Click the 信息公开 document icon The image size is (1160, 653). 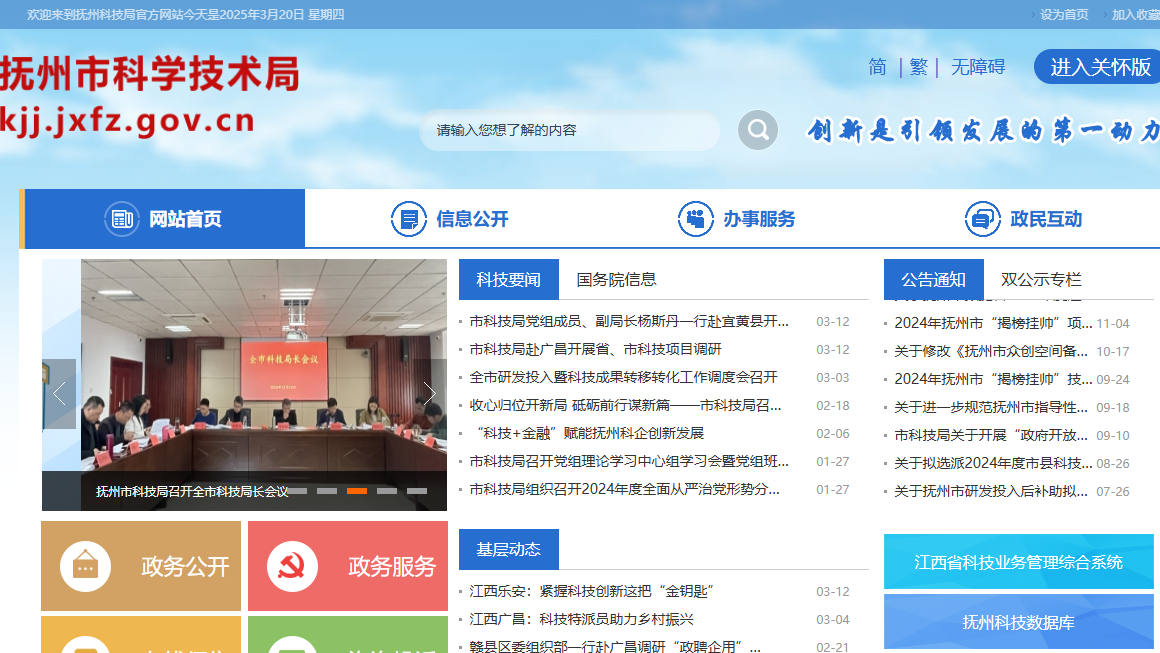coord(408,219)
